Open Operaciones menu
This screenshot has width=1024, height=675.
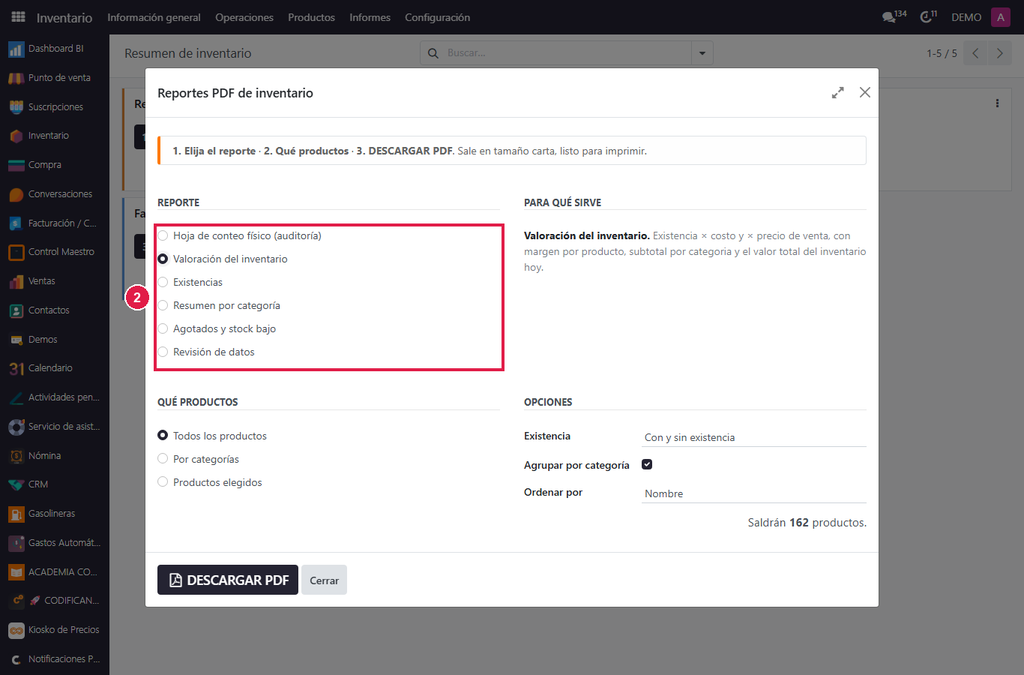pos(244,18)
